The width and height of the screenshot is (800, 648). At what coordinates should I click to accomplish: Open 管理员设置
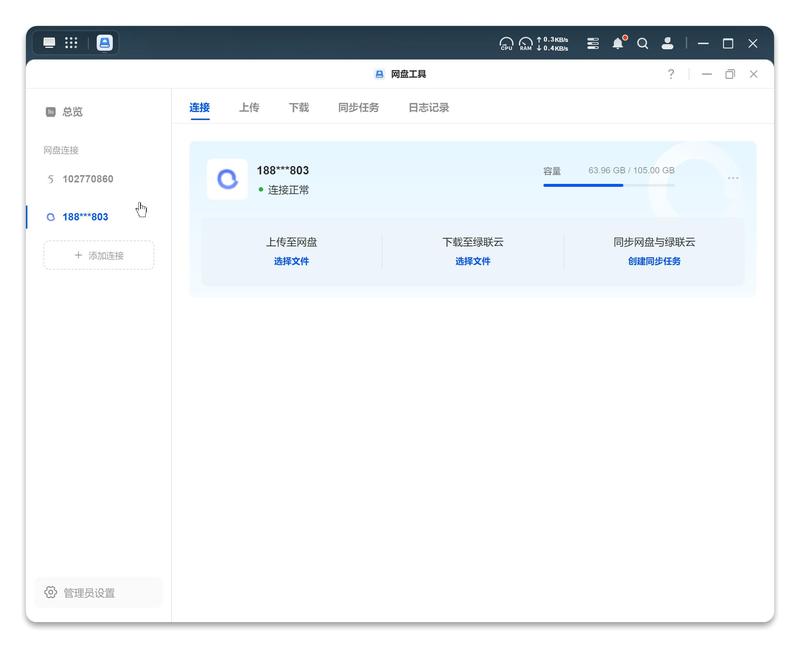tap(98, 592)
